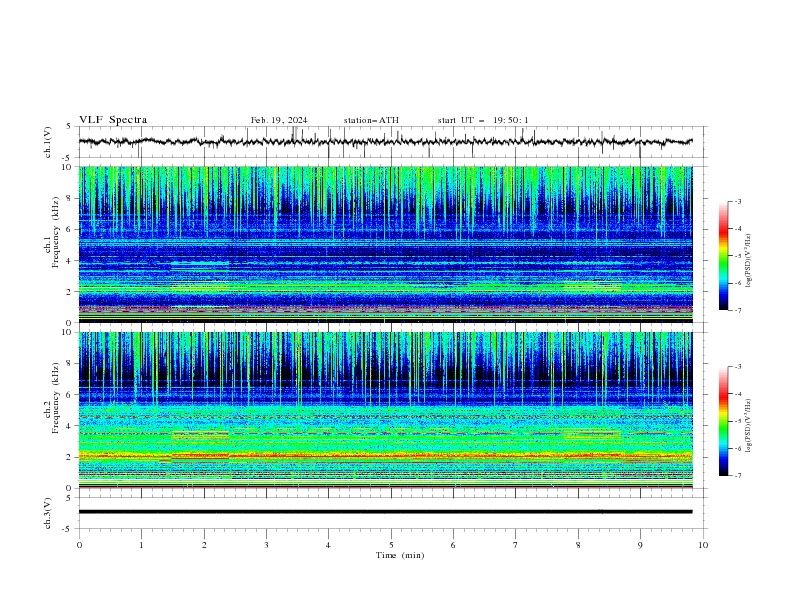Click the "0" tick on the time axis
The image size is (792, 612).
click(79, 545)
